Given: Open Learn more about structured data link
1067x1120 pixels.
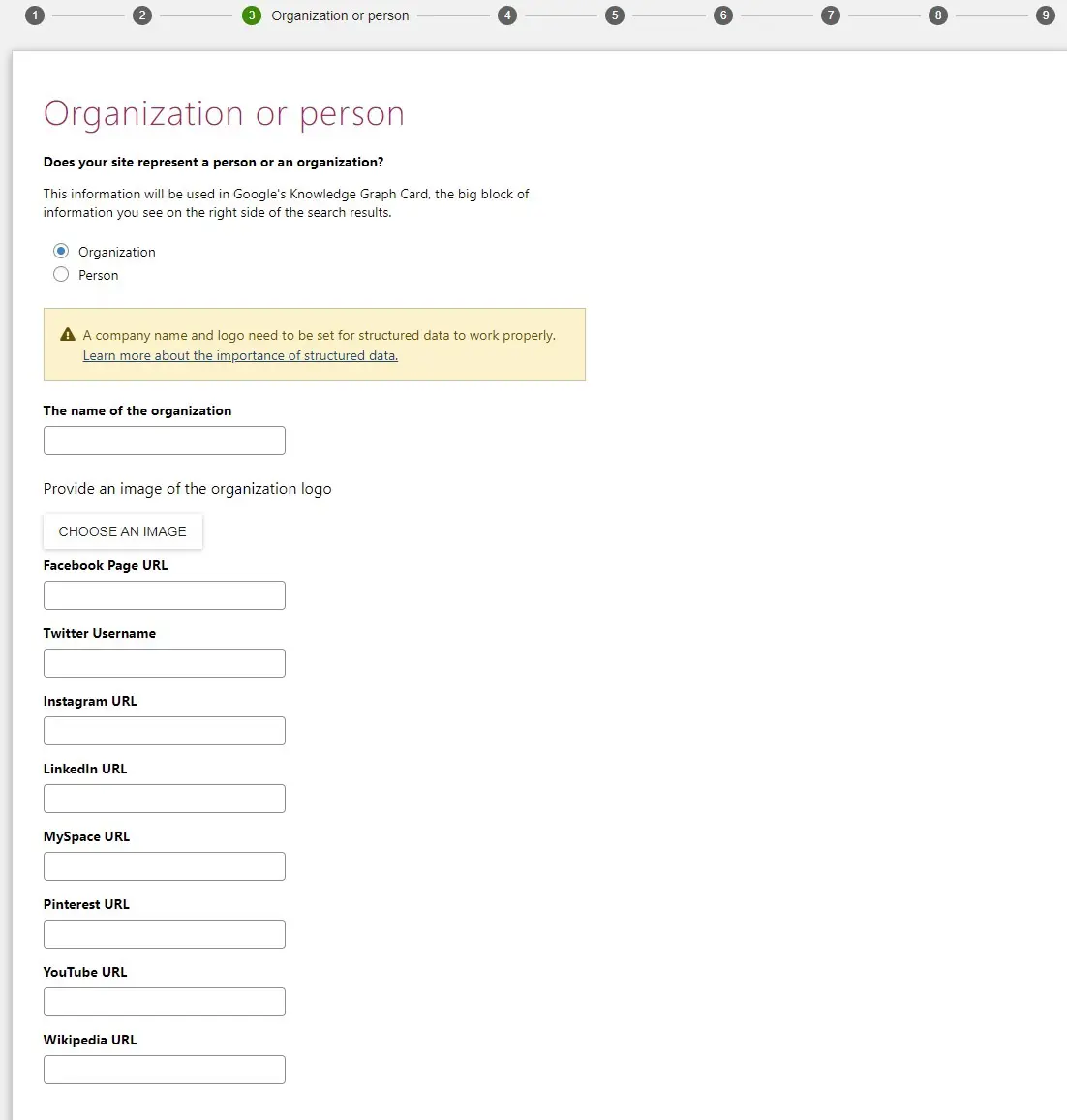Looking at the screenshot, I should 240,355.
